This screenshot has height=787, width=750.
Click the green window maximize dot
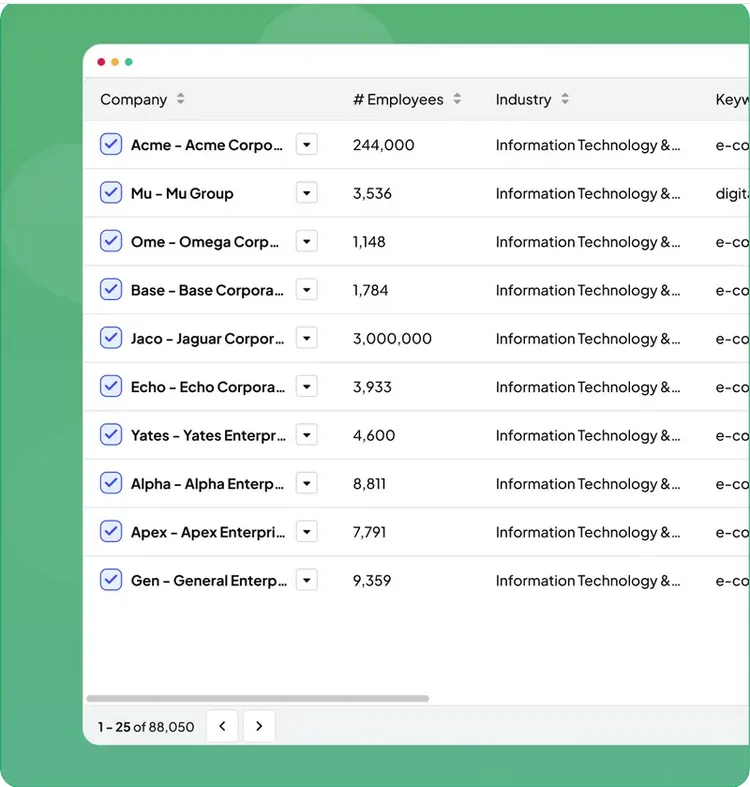click(129, 62)
